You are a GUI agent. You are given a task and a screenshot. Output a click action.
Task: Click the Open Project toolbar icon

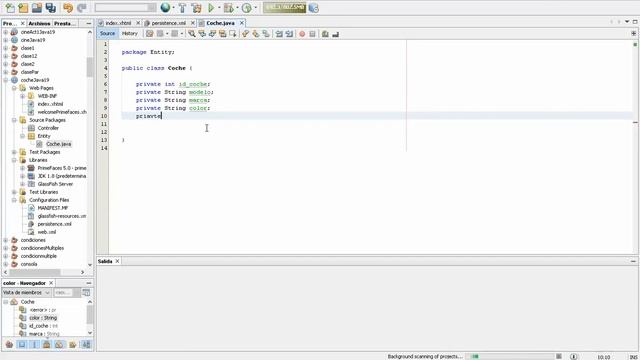click(37, 8)
